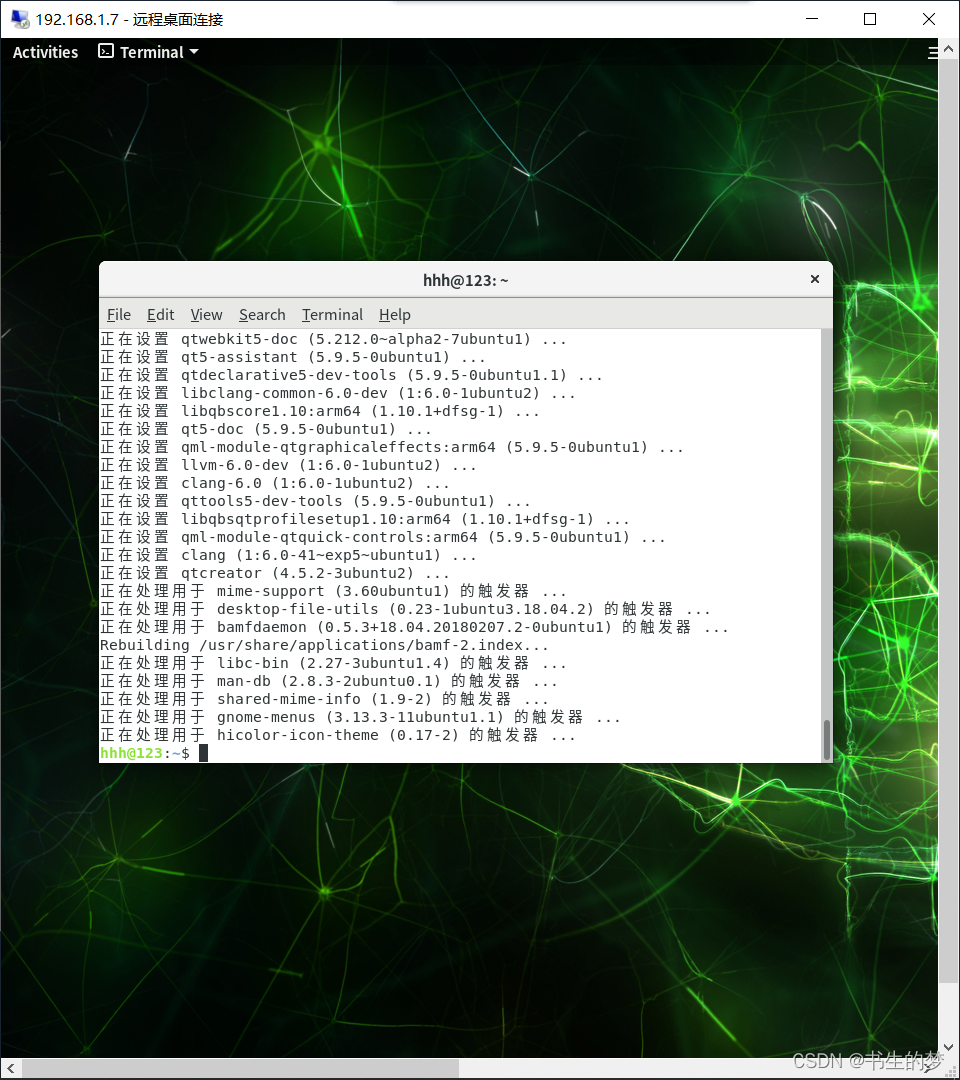960x1080 pixels.
Task: Open the Terminal app menu dropdown
Action: (149, 52)
